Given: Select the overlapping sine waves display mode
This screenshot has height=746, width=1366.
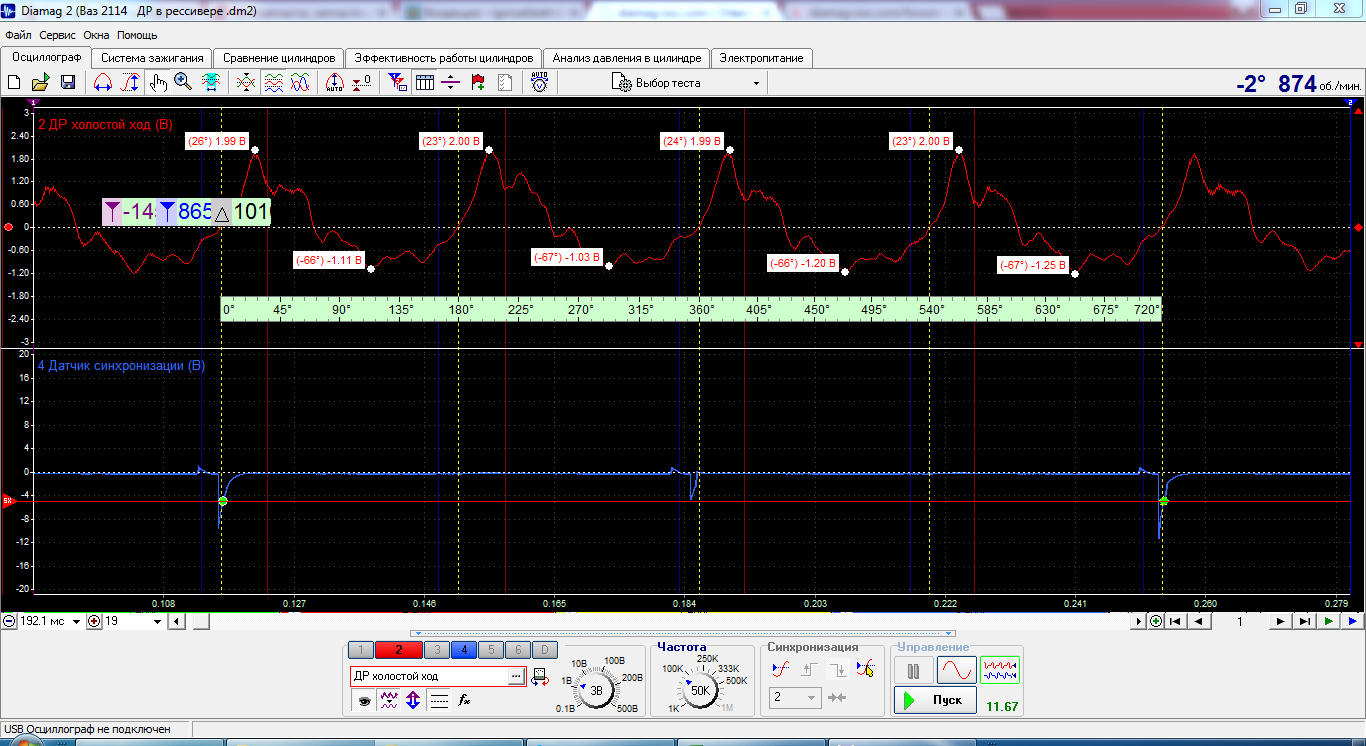Looking at the screenshot, I should [x=299, y=82].
